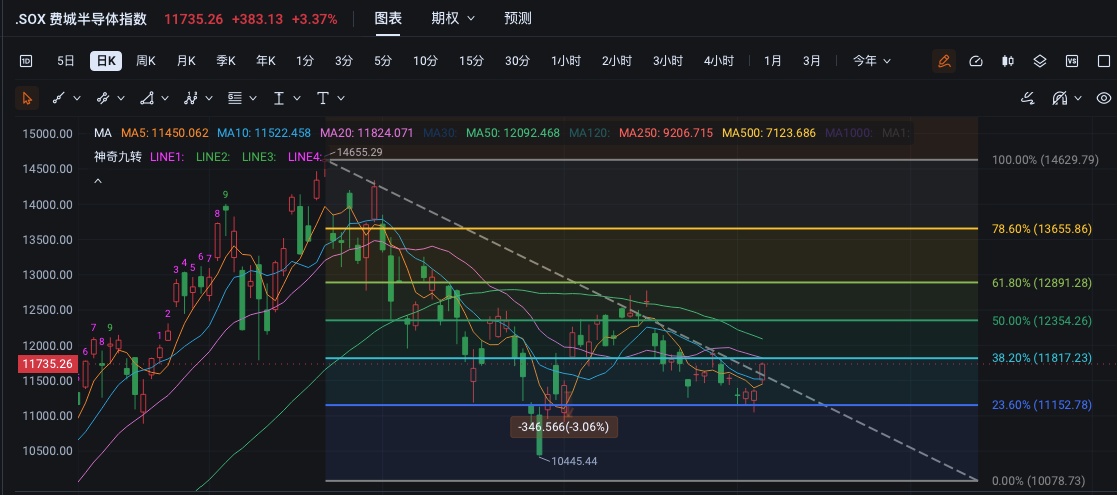Open the 期权 tab dropdown
This screenshot has height=495, width=1117.
(453, 19)
